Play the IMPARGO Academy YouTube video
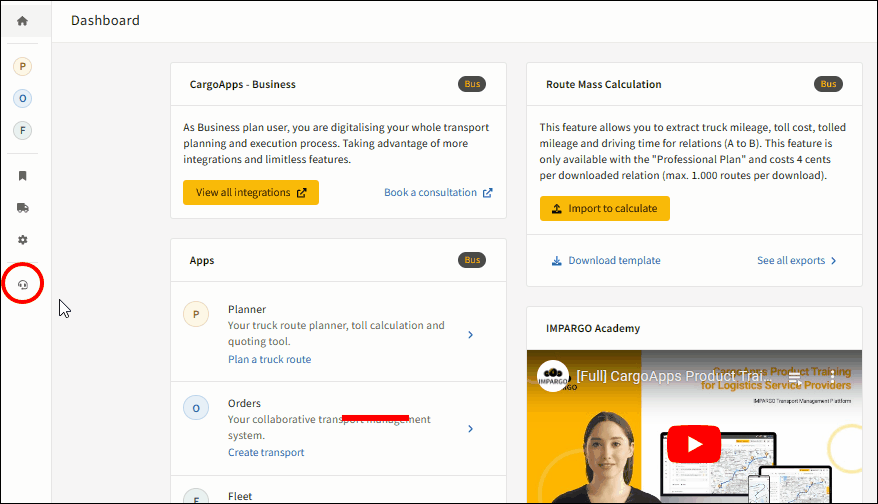 (x=694, y=444)
